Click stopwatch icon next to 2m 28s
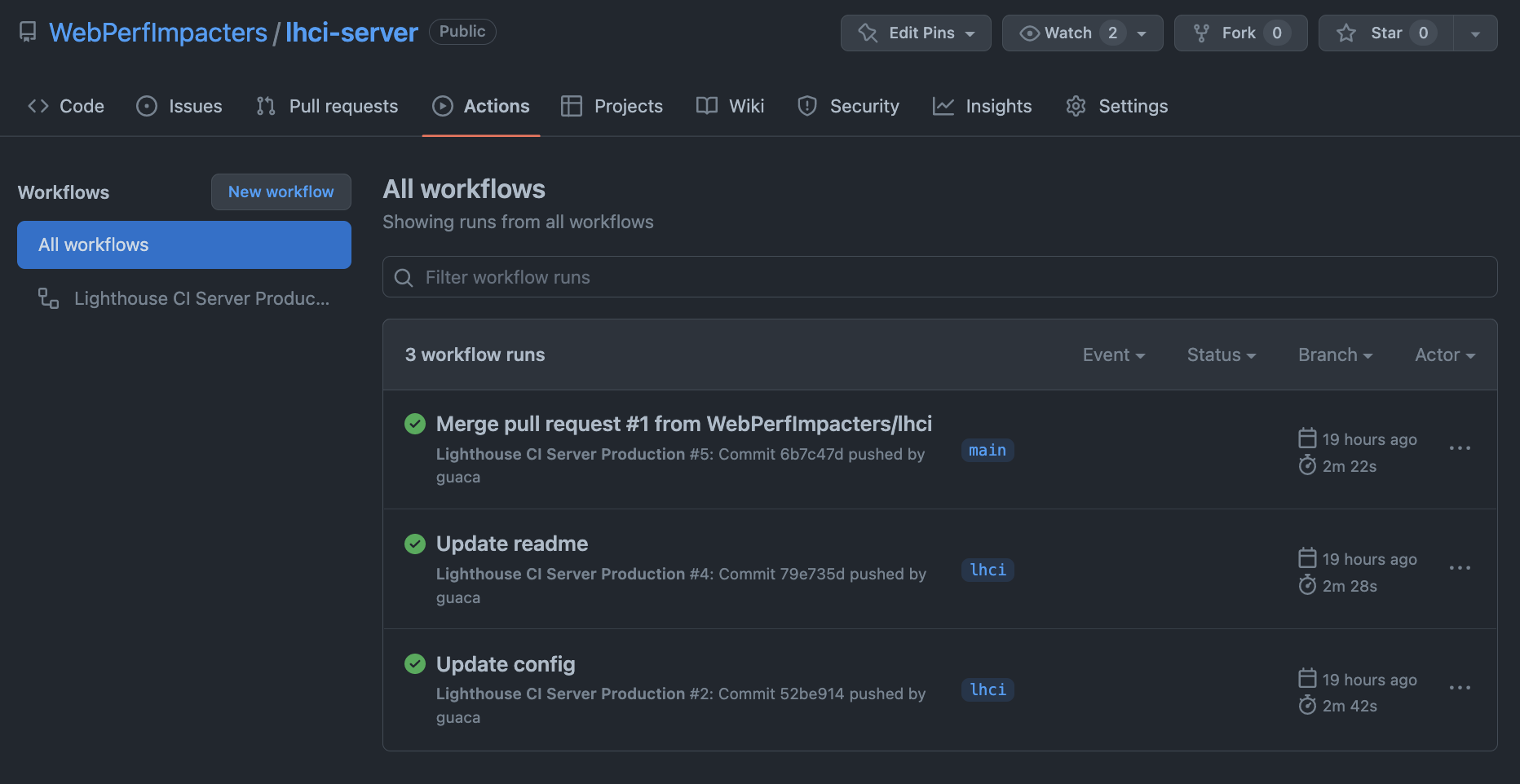Viewport: 1520px width, 784px height. tap(1307, 585)
